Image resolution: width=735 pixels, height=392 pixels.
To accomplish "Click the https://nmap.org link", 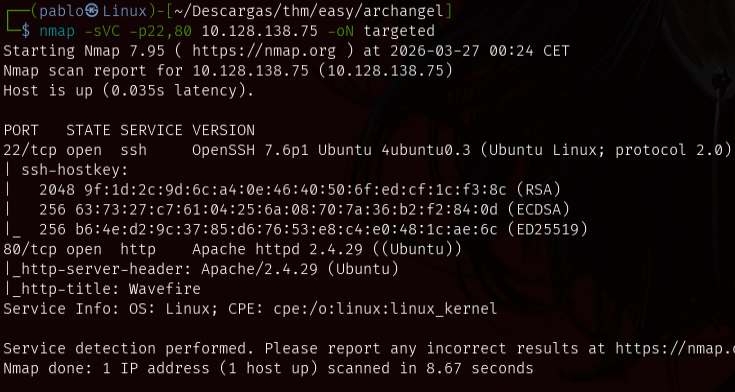I will (x=264, y=51).
